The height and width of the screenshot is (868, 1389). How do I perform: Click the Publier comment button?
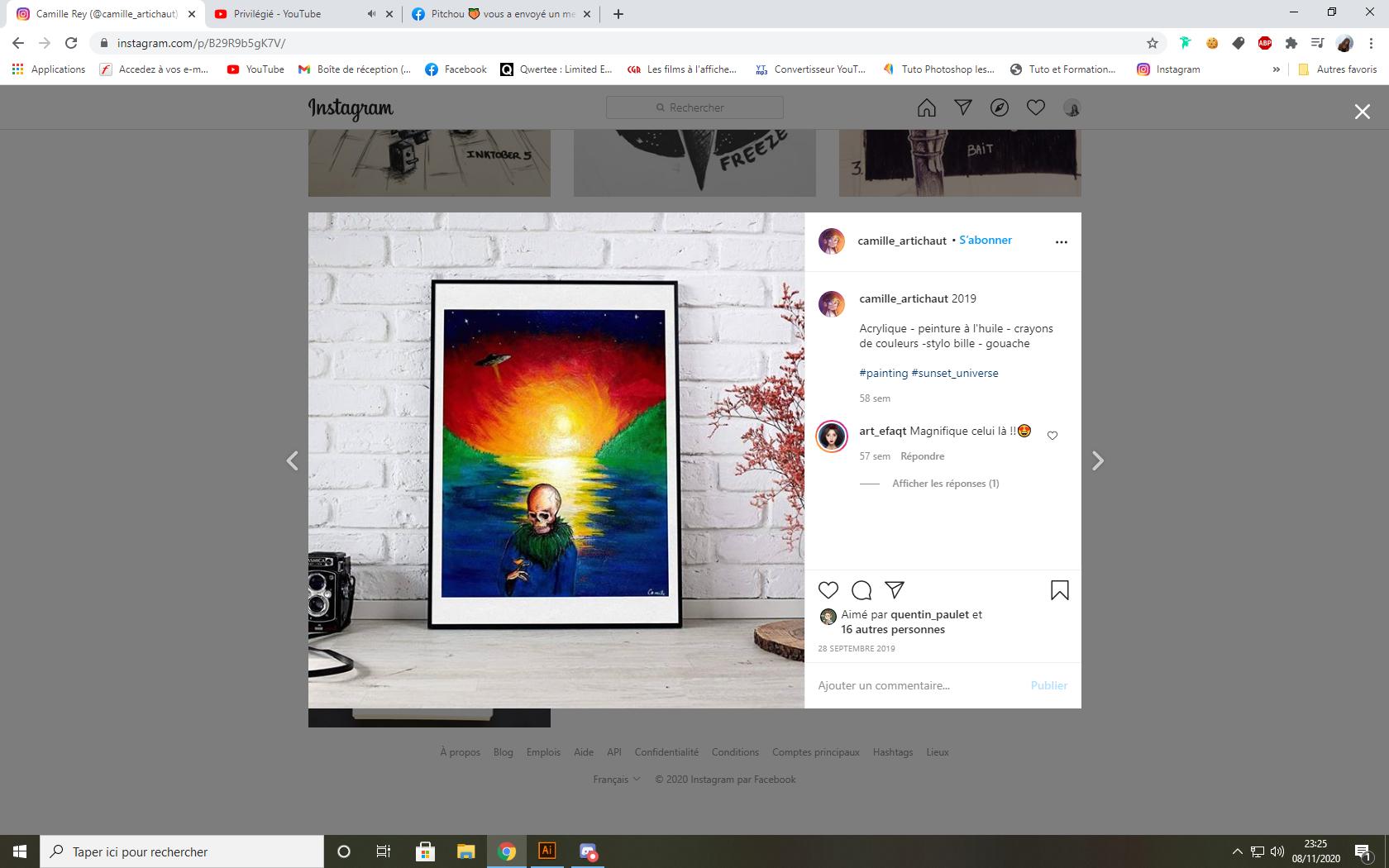[x=1049, y=685]
